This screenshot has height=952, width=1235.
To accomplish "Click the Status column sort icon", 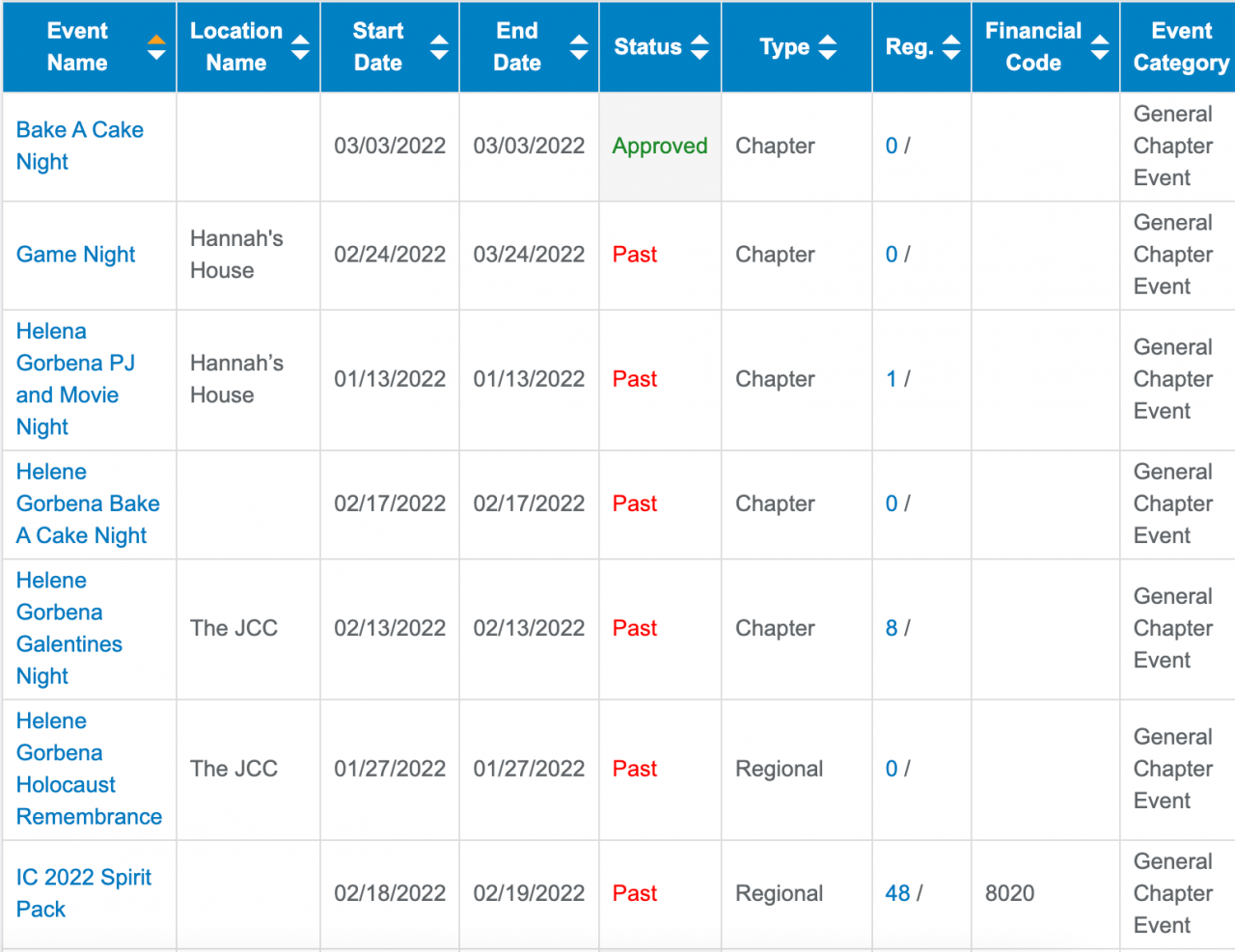I will pyautogui.click(x=700, y=47).
